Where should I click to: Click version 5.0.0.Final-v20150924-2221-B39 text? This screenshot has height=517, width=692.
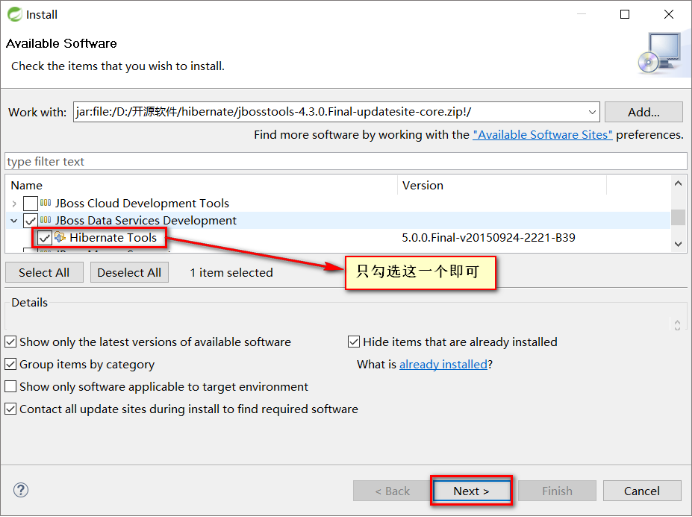tap(488, 238)
